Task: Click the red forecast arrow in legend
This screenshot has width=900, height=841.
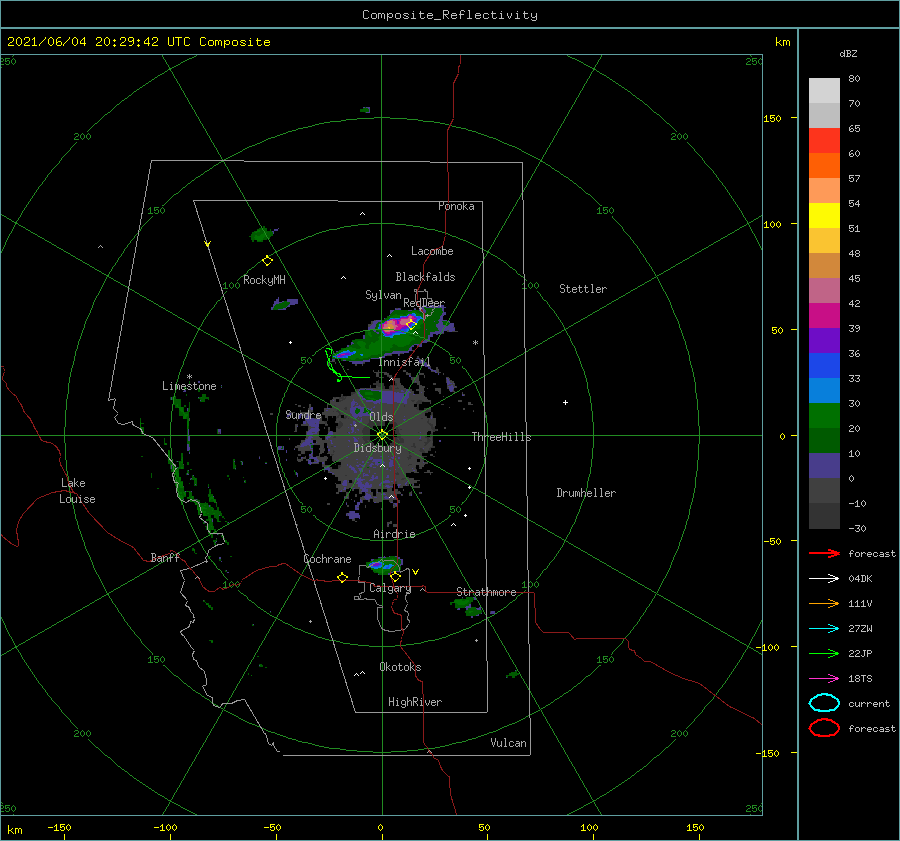Action: [x=824, y=553]
